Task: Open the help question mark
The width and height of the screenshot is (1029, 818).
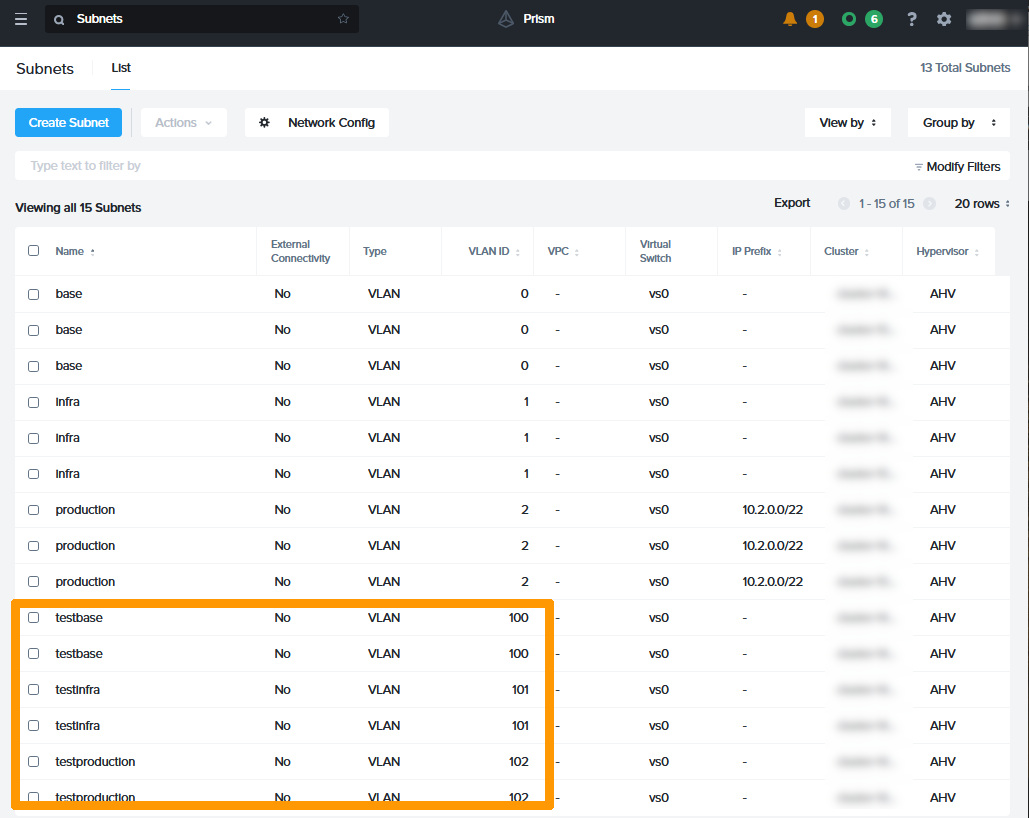Action: [x=911, y=19]
